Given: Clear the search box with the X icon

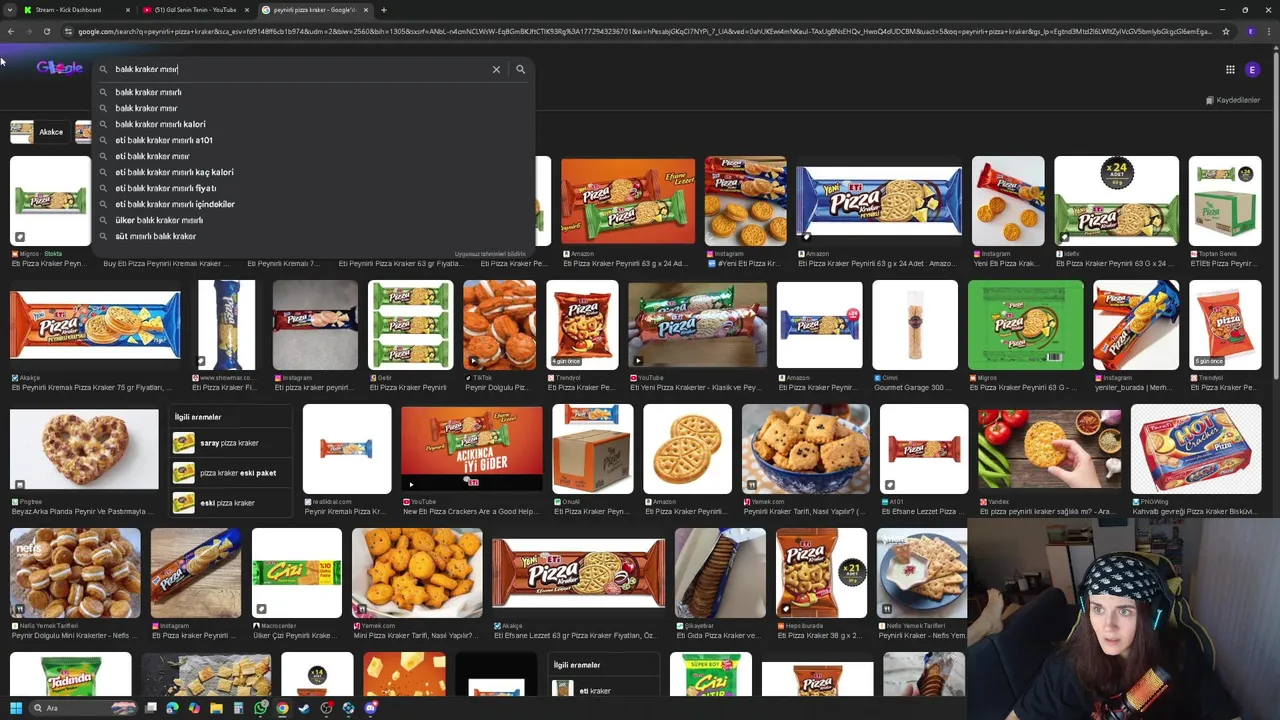Looking at the screenshot, I should tap(496, 69).
